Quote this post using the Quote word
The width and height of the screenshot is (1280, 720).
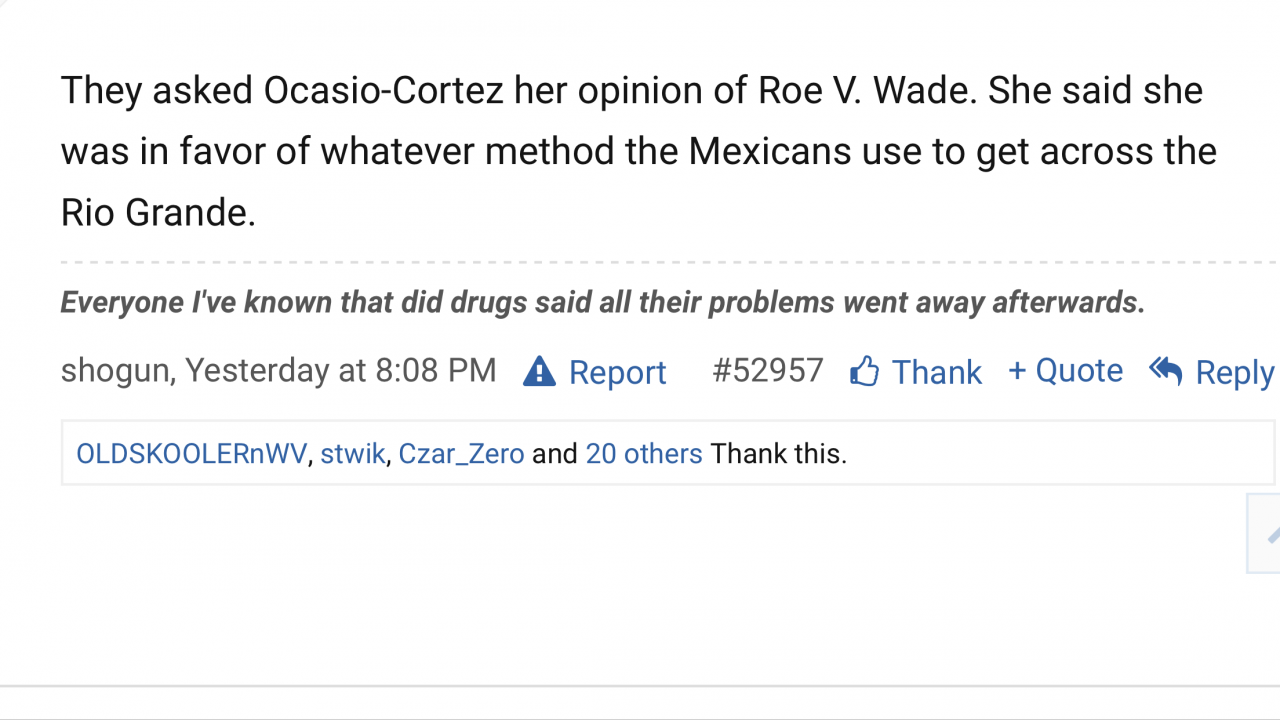point(1079,371)
